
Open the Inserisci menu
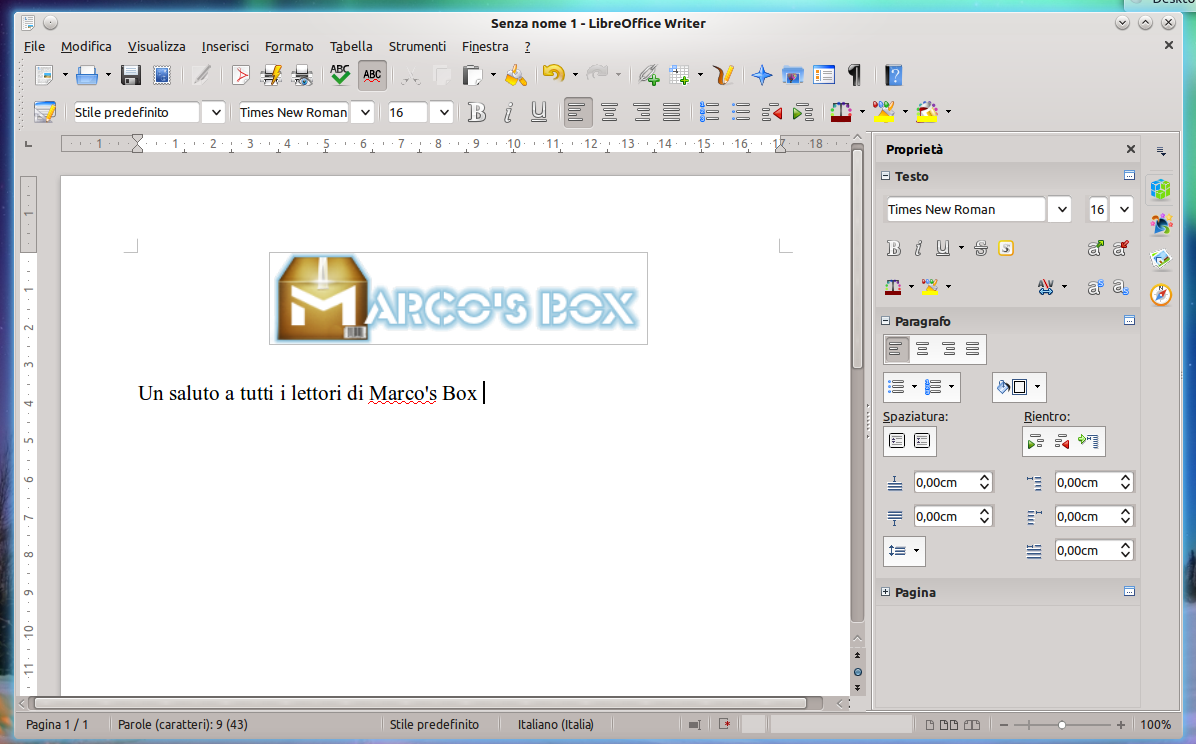225,46
